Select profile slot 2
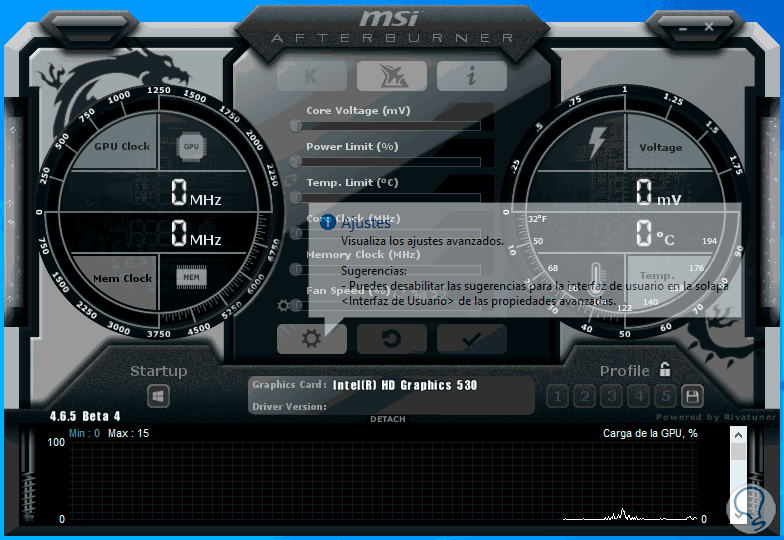 coord(584,396)
